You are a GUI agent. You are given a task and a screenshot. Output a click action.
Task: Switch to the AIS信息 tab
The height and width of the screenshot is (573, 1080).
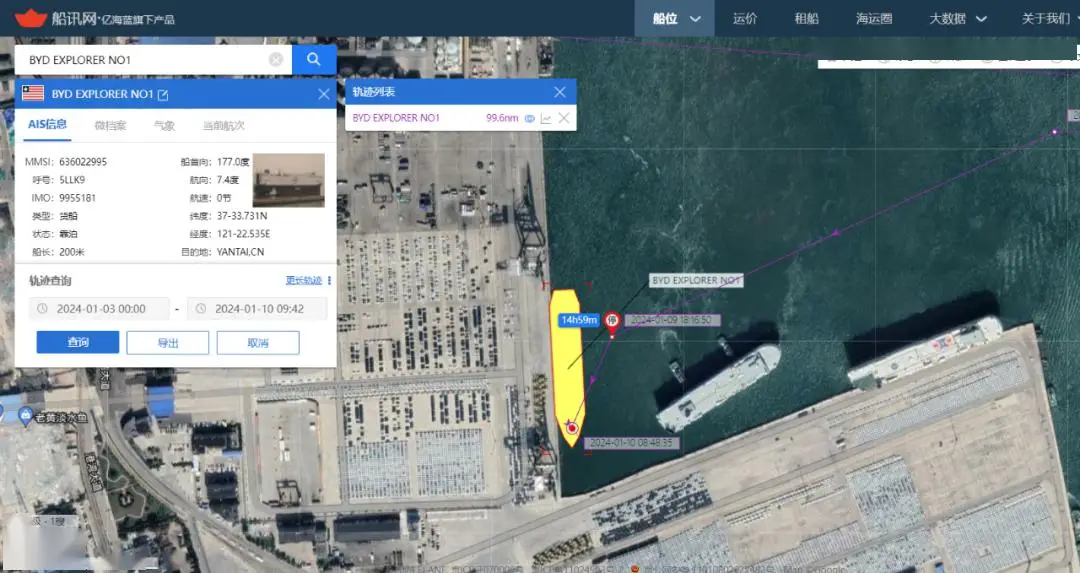[48, 125]
